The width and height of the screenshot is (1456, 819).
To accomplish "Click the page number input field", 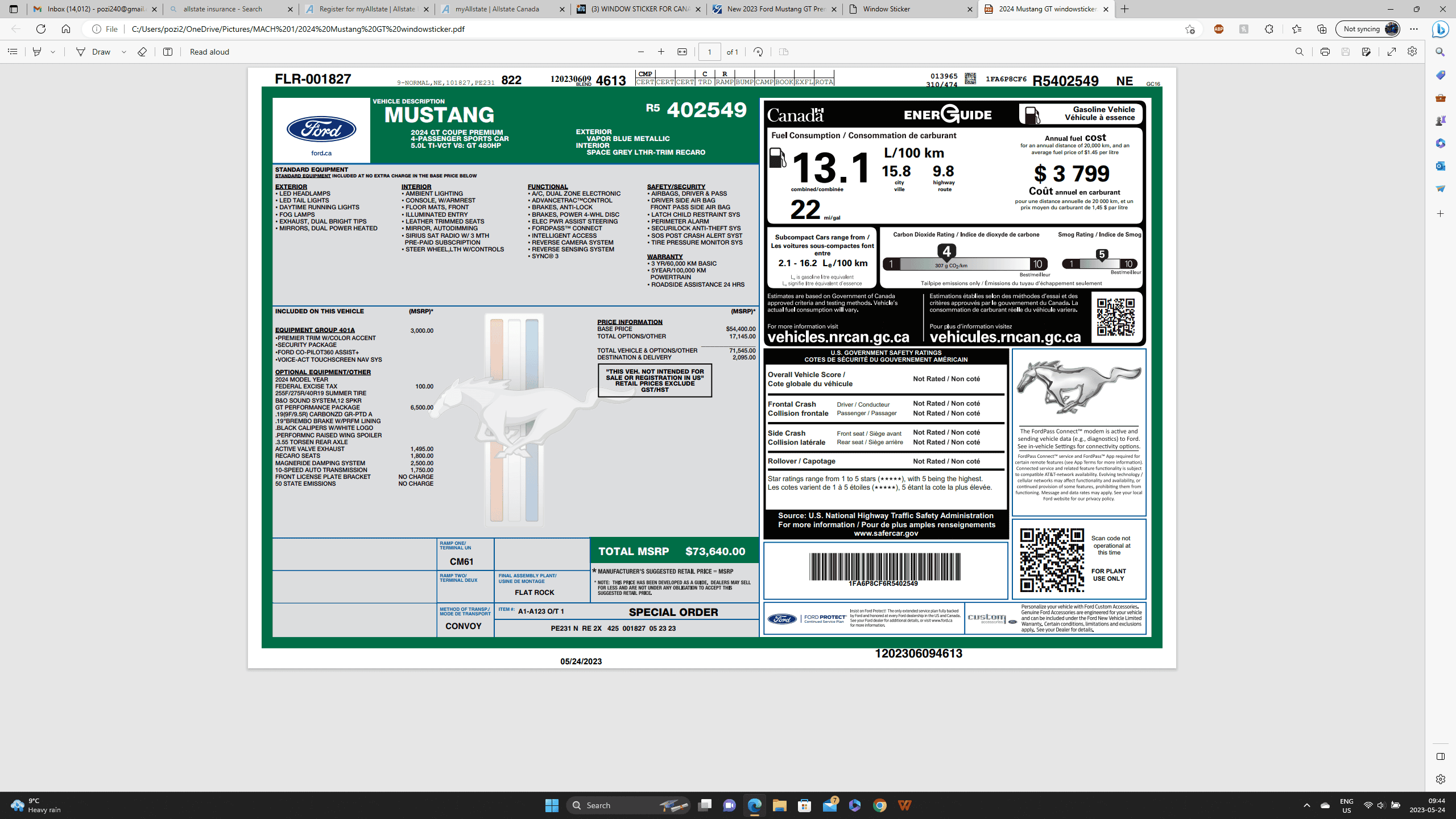I will [x=710, y=52].
